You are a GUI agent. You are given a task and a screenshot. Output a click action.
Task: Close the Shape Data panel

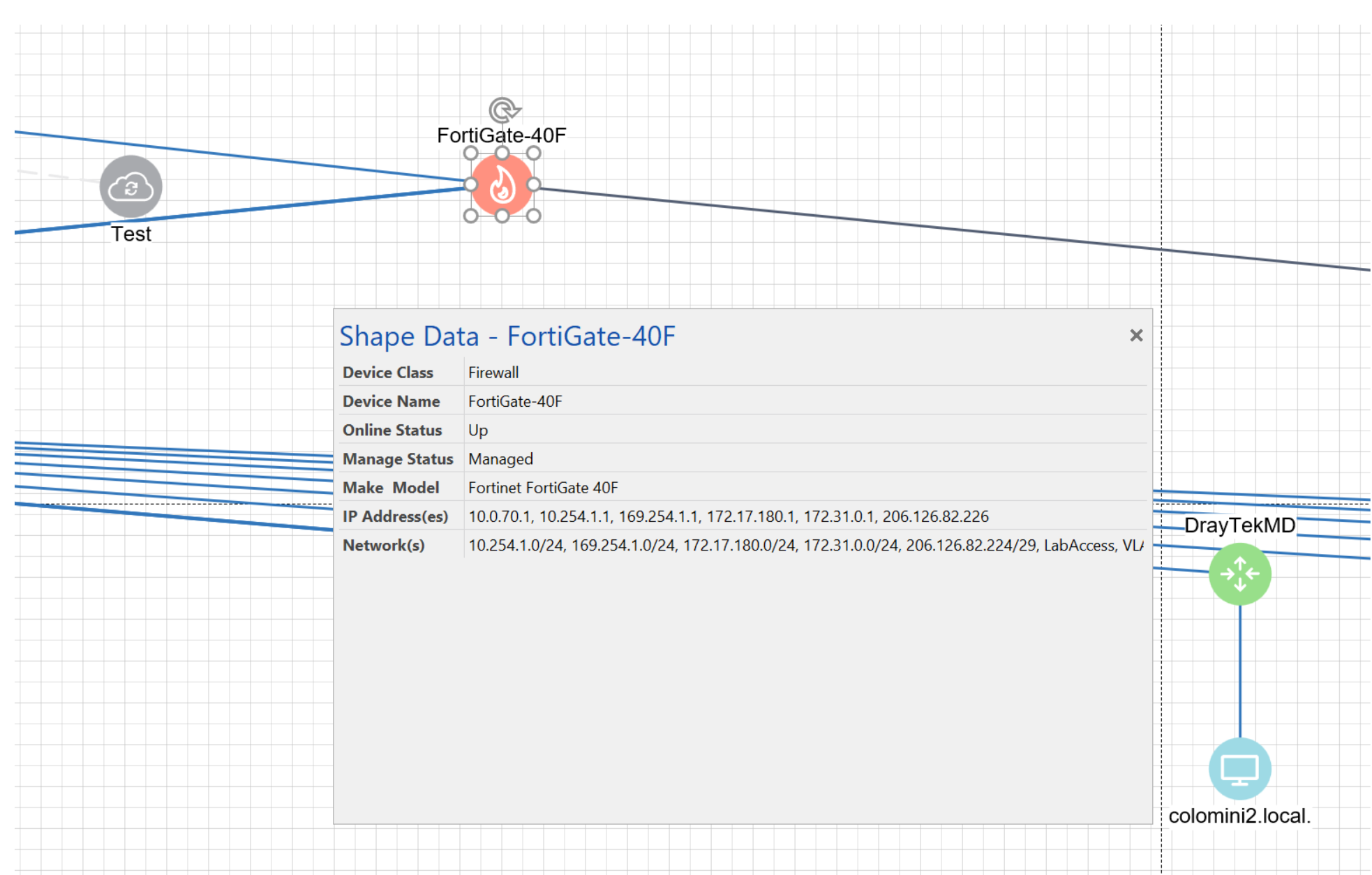coord(1135,336)
